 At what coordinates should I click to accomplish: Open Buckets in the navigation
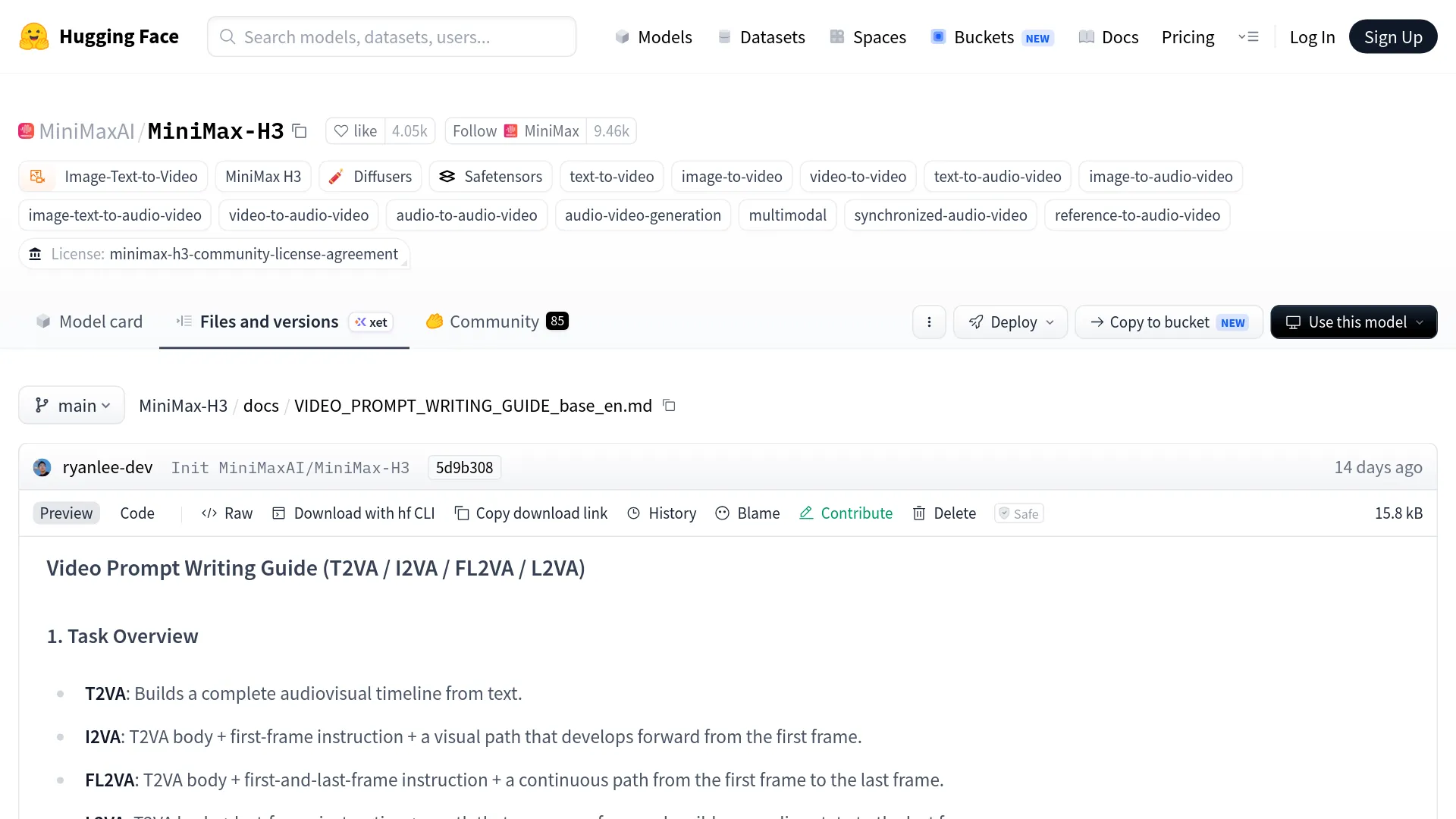992,36
